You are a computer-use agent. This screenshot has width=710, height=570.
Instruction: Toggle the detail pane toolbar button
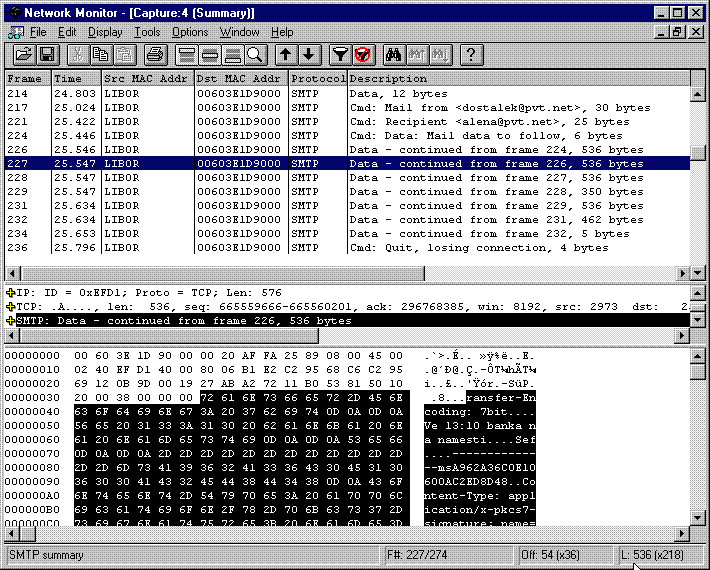(x=209, y=54)
